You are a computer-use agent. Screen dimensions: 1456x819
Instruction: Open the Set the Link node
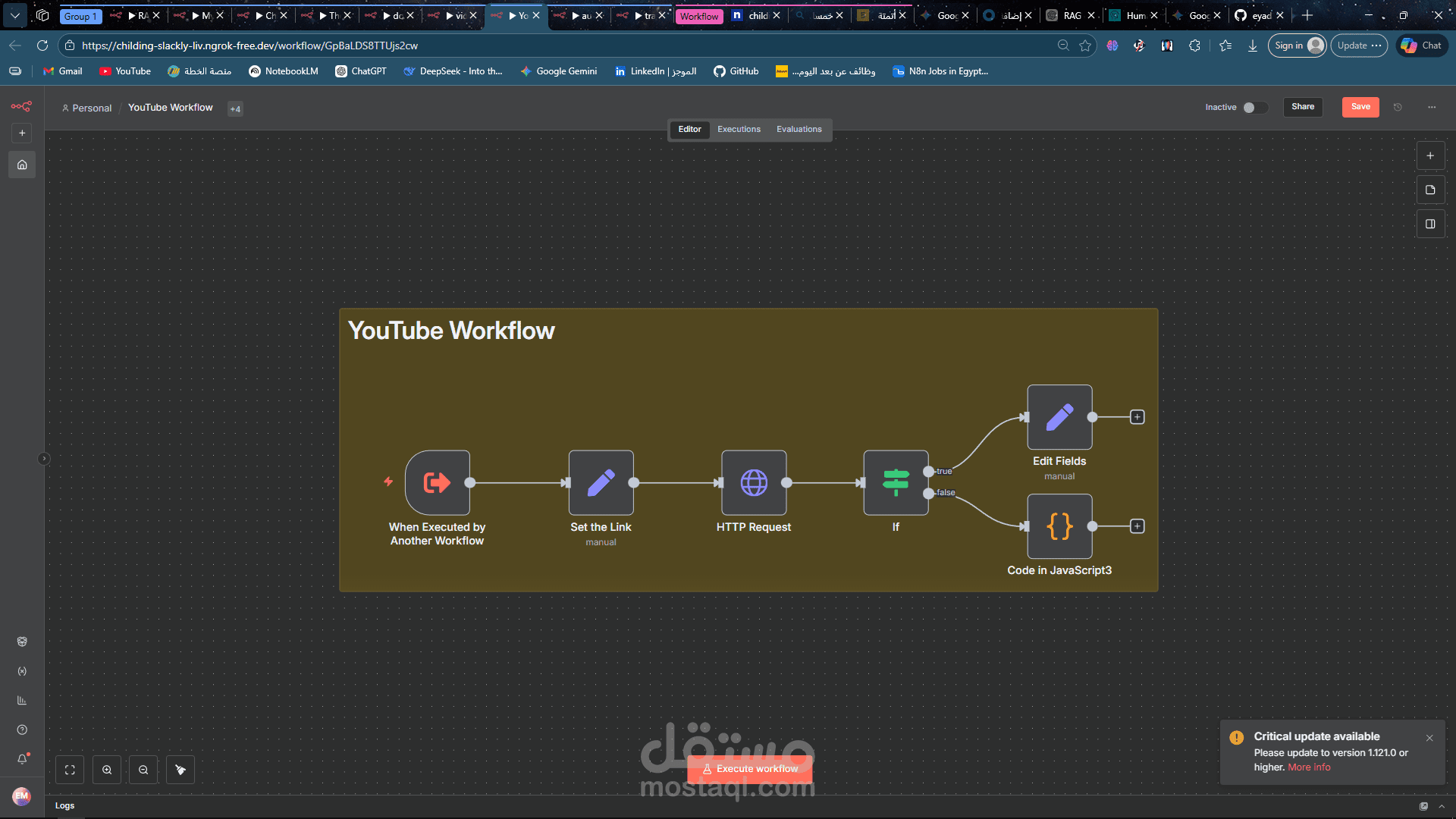pyautogui.click(x=601, y=483)
